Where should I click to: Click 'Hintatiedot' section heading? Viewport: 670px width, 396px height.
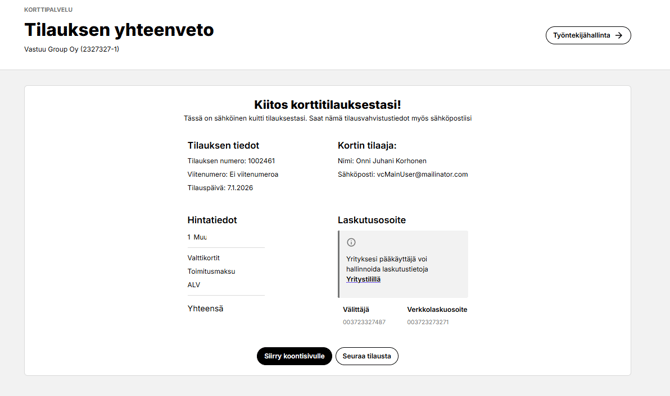pos(212,220)
